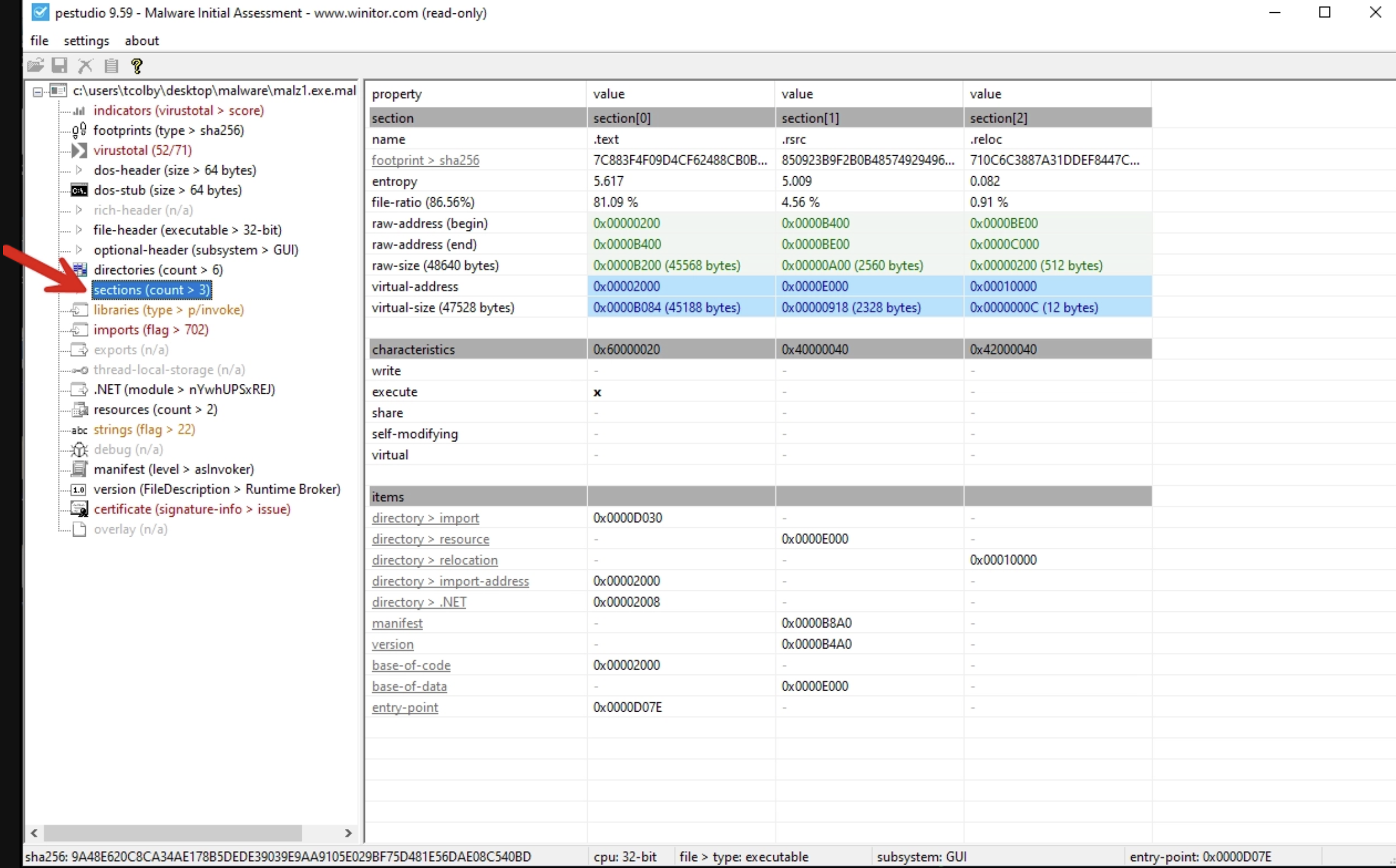Click the .NET module icon
The width and height of the screenshot is (1396, 868).
[79, 389]
